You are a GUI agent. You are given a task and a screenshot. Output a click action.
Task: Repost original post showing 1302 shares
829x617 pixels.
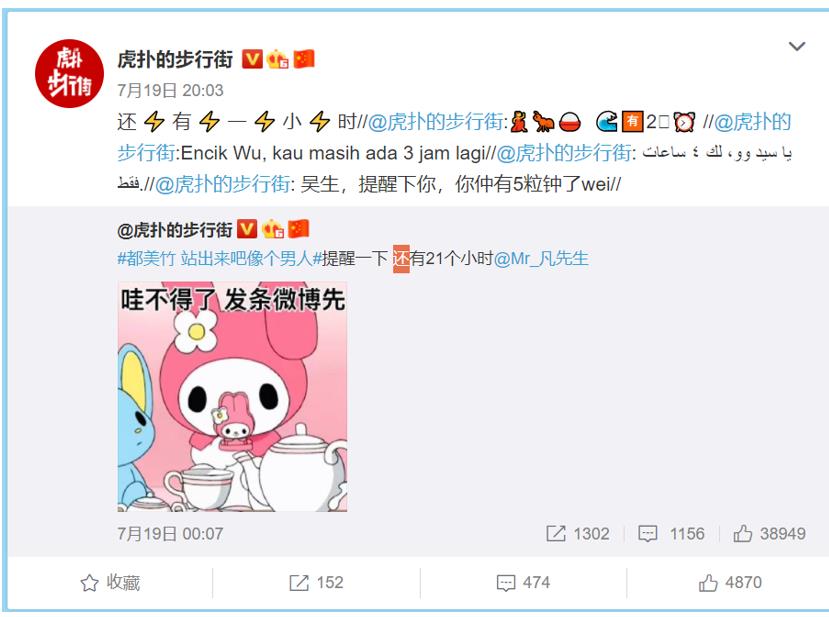578,533
